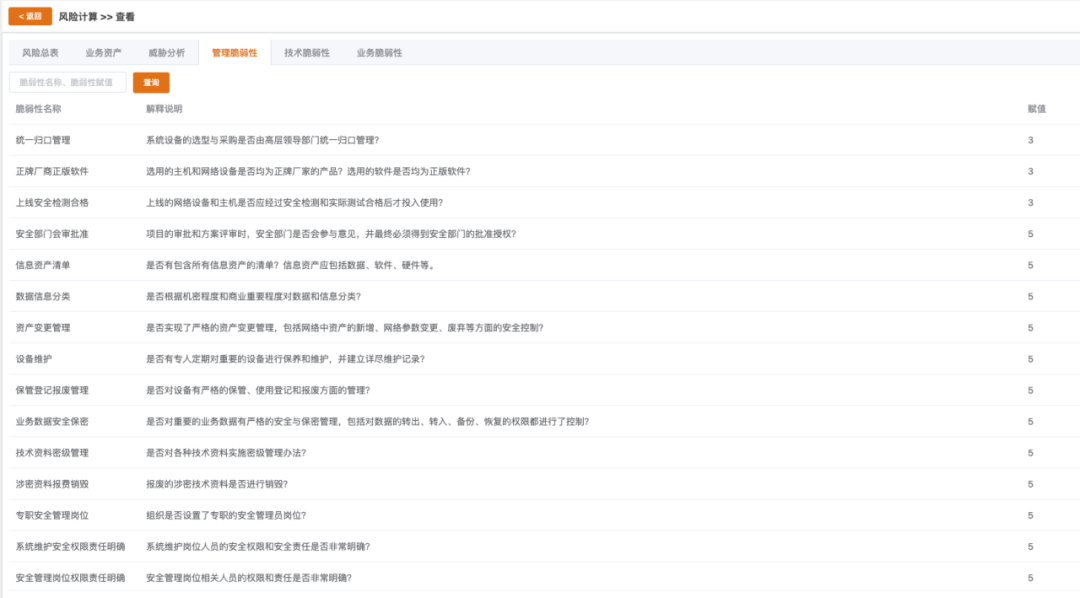Click the description of the 资产变更管理 row

pos(344,328)
